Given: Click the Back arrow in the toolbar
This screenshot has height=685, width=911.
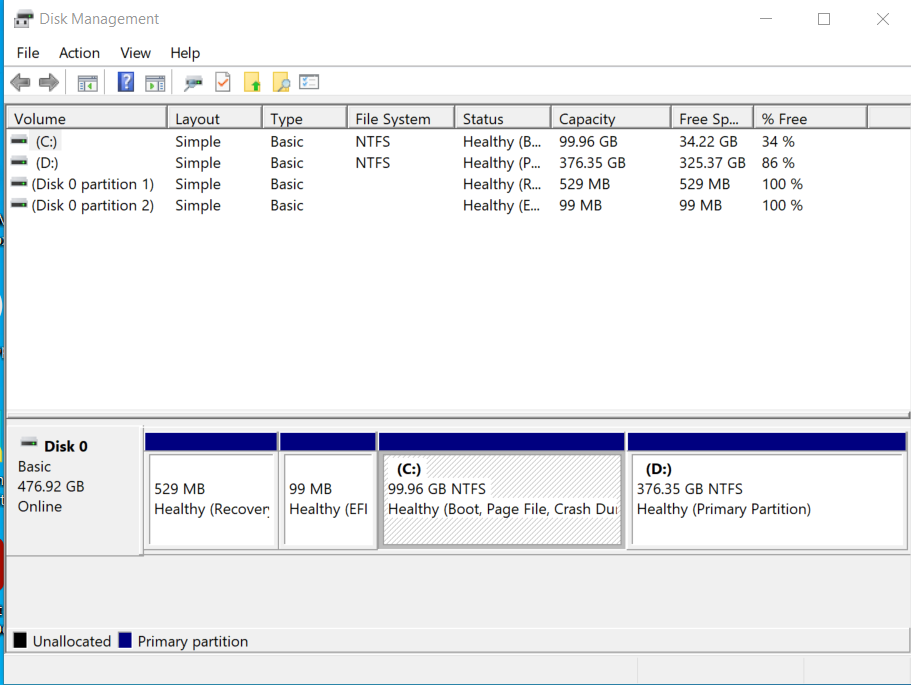Looking at the screenshot, I should coord(20,83).
